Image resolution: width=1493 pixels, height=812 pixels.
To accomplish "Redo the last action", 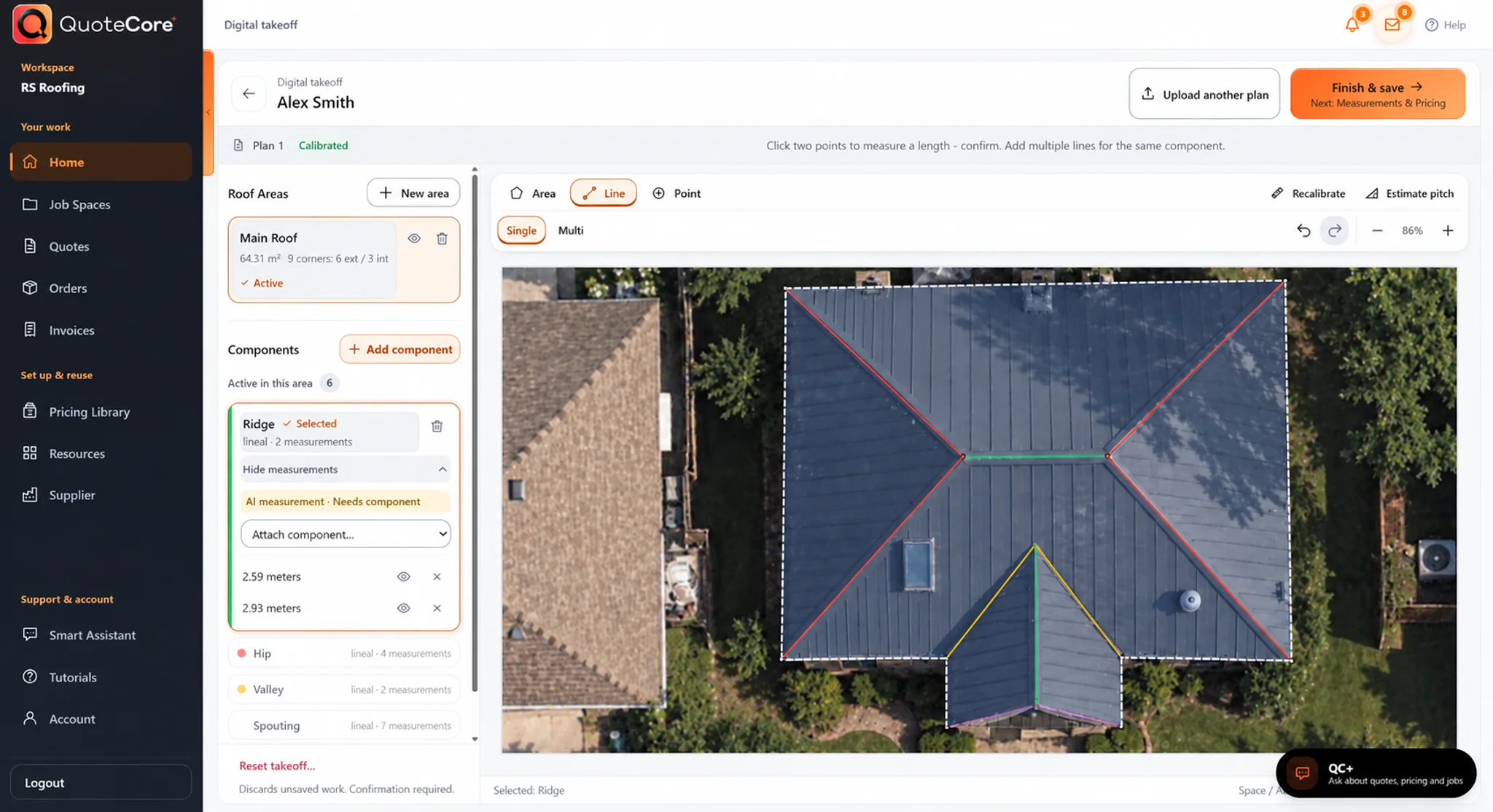I will click(x=1335, y=230).
